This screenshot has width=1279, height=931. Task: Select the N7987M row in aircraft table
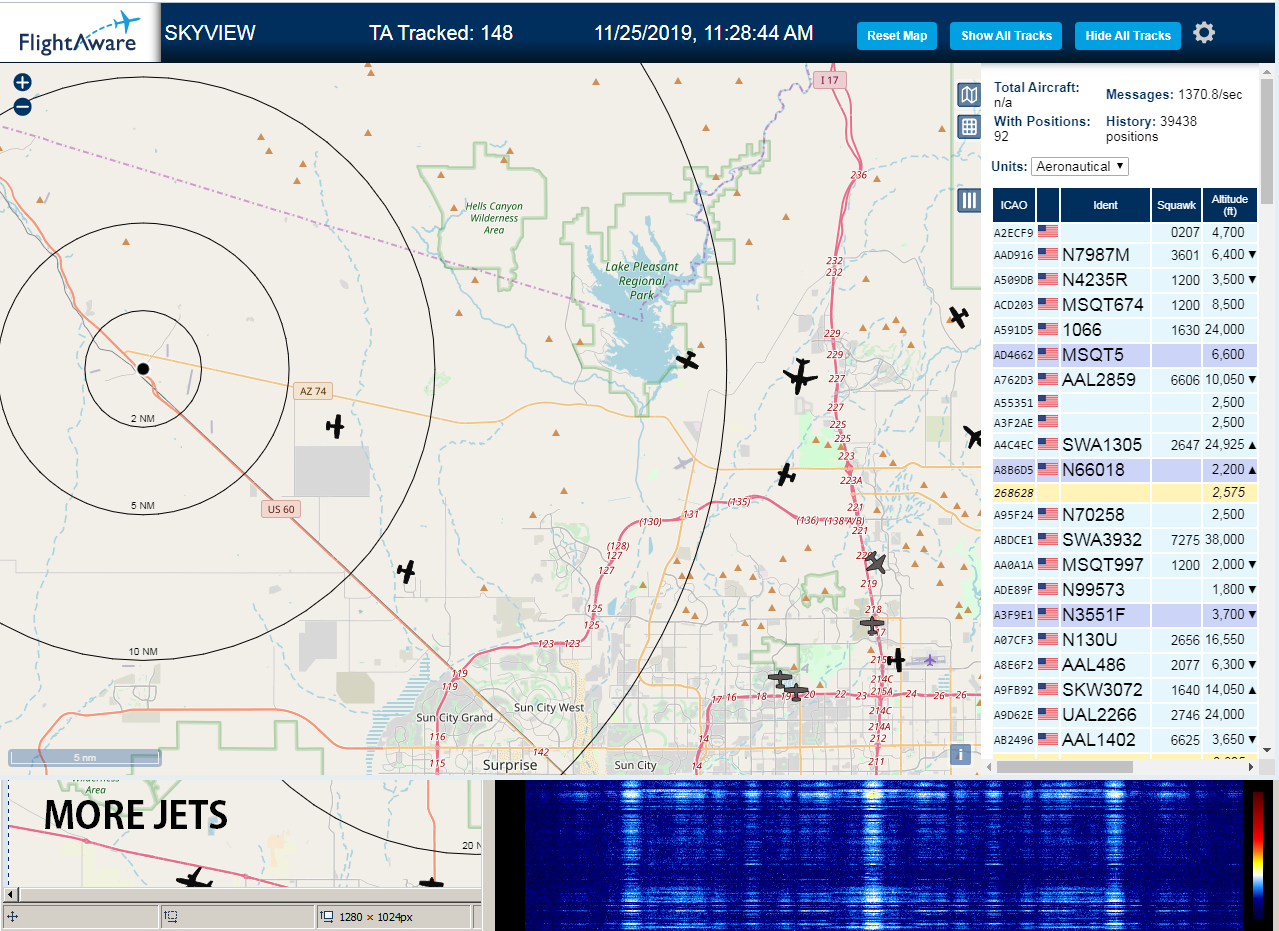[1125, 255]
